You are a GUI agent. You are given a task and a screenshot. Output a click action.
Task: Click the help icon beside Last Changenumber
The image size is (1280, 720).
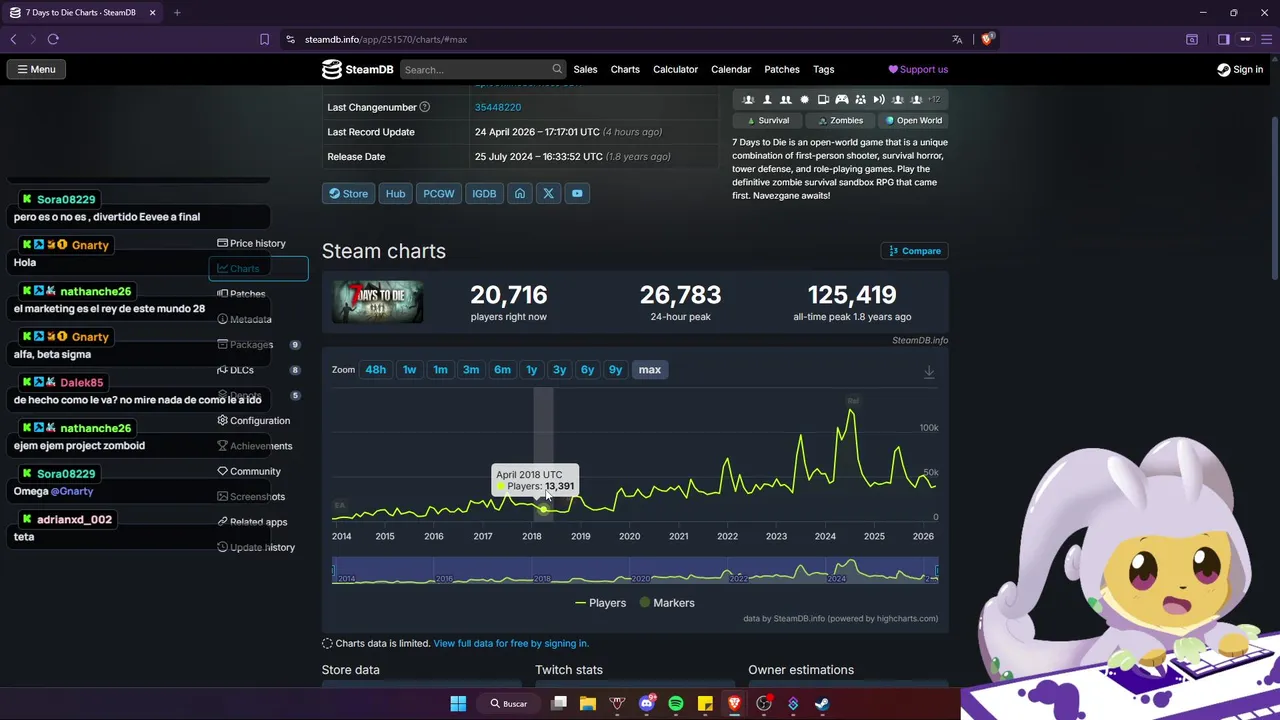[x=424, y=107]
